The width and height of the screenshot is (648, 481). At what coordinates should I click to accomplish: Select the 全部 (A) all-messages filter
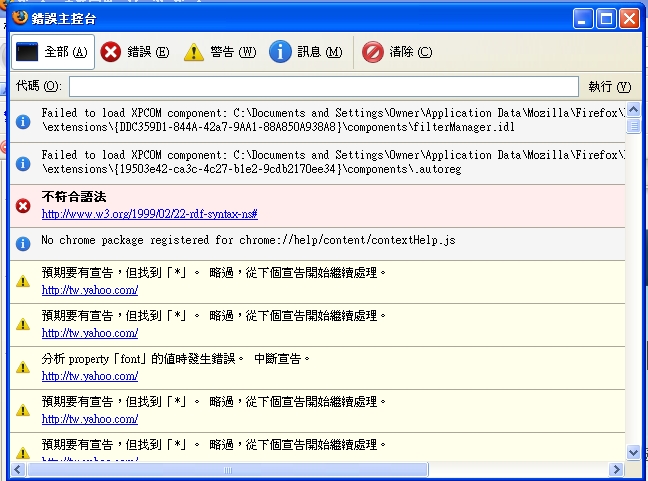click(x=53, y=52)
